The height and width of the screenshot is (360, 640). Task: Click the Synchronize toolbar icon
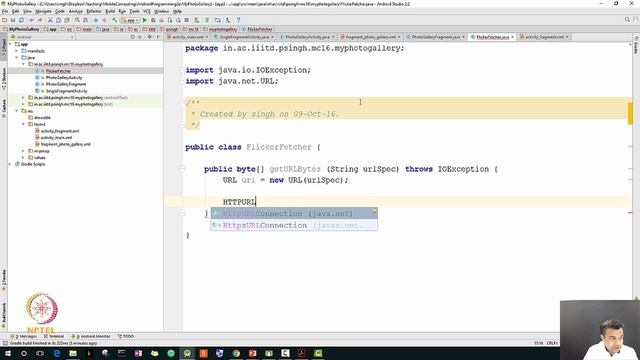[21, 20]
